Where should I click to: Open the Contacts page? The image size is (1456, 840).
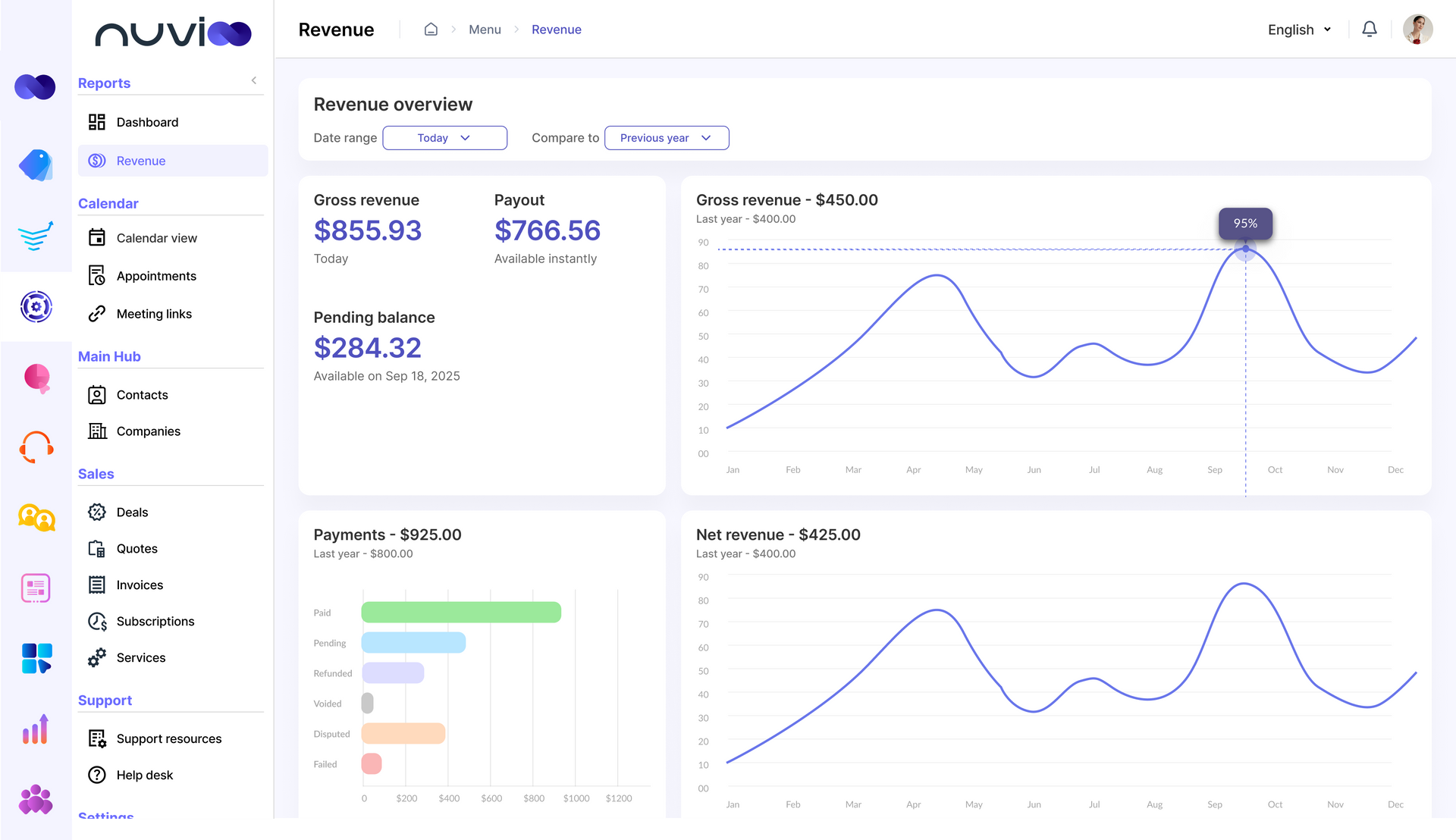pyautogui.click(x=142, y=394)
